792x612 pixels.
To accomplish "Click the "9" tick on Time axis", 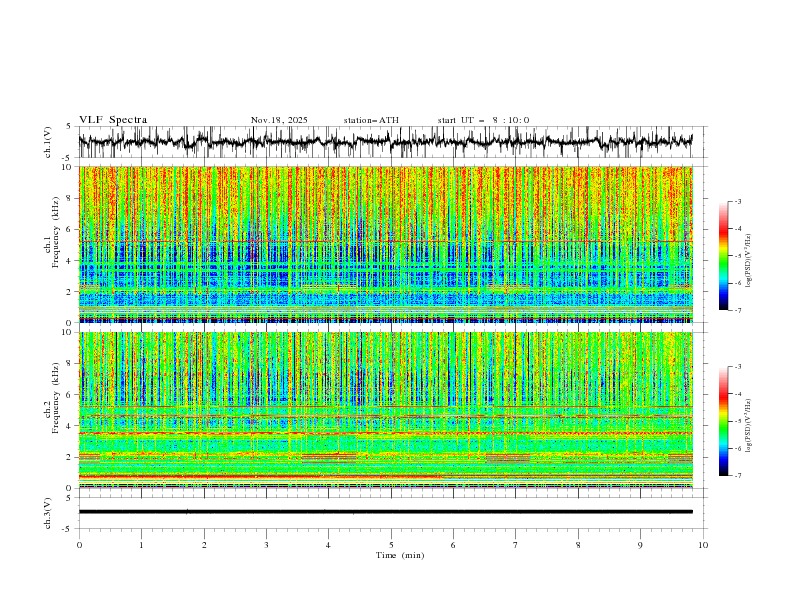I will pyautogui.click(x=640, y=545).
